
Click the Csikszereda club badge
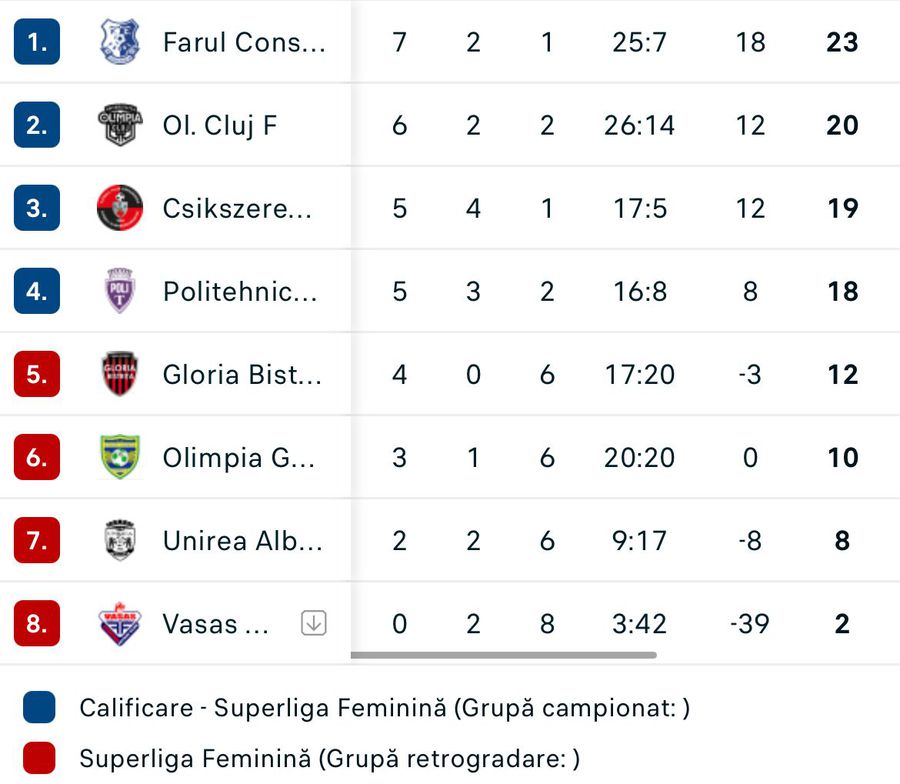click(x=120, y=208)
